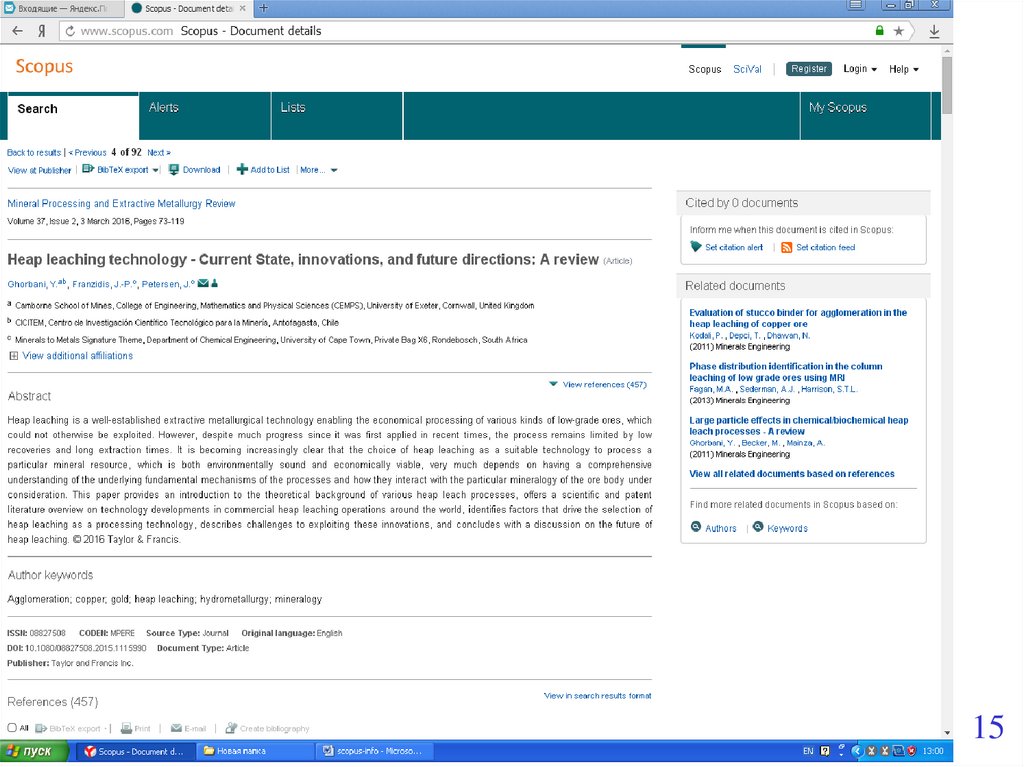
Task: Click the author person icon by Petersen
Action: pos(214,284)
